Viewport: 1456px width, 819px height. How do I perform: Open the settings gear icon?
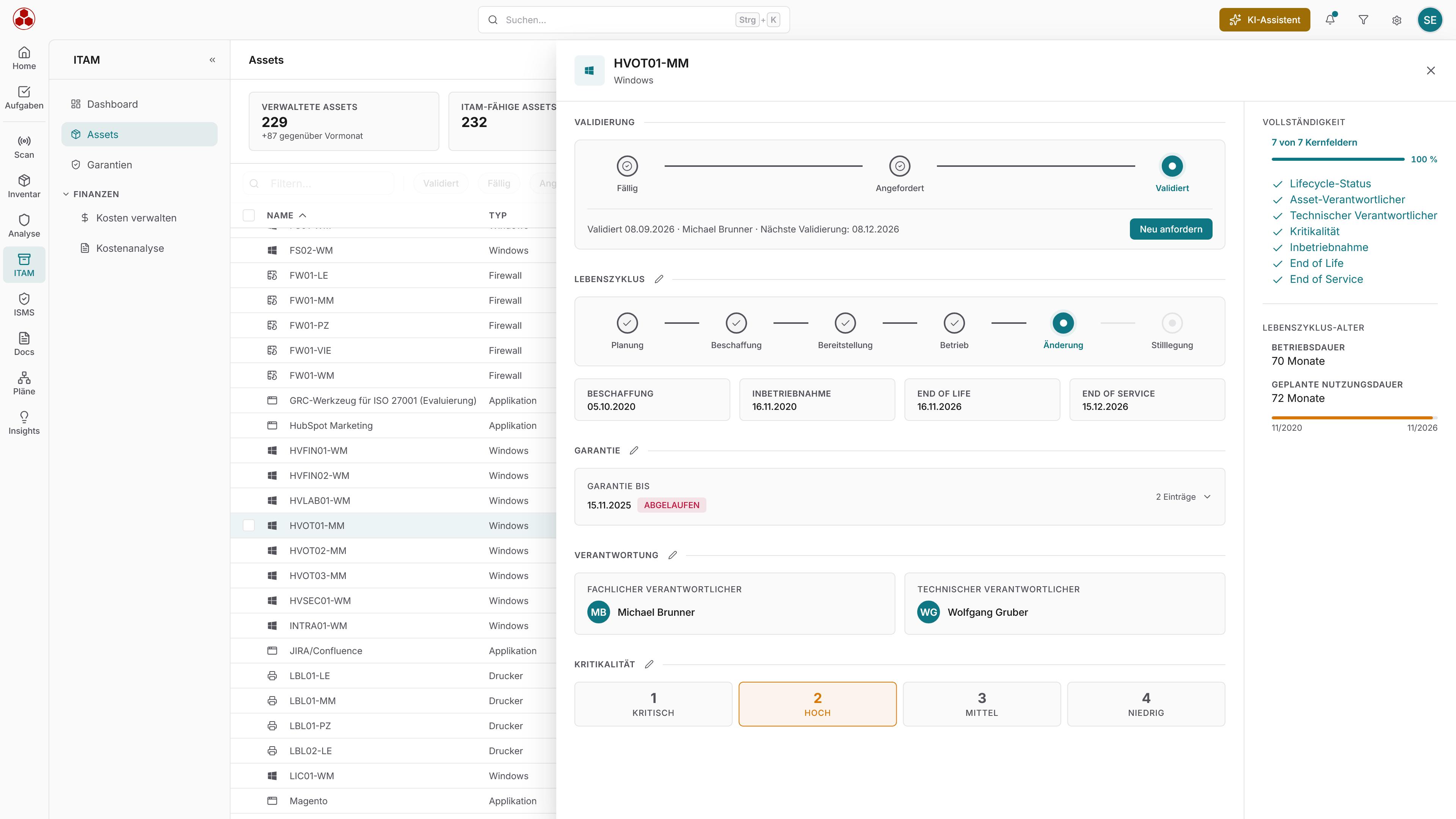(1396, 20)
